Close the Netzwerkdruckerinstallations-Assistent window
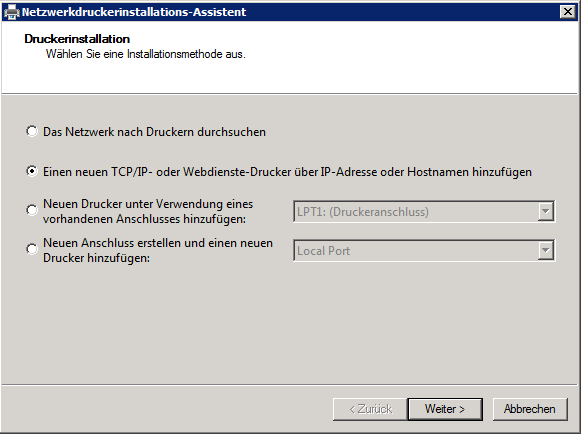The height and width of the screenshot is (434, 581). coord(567,12)
